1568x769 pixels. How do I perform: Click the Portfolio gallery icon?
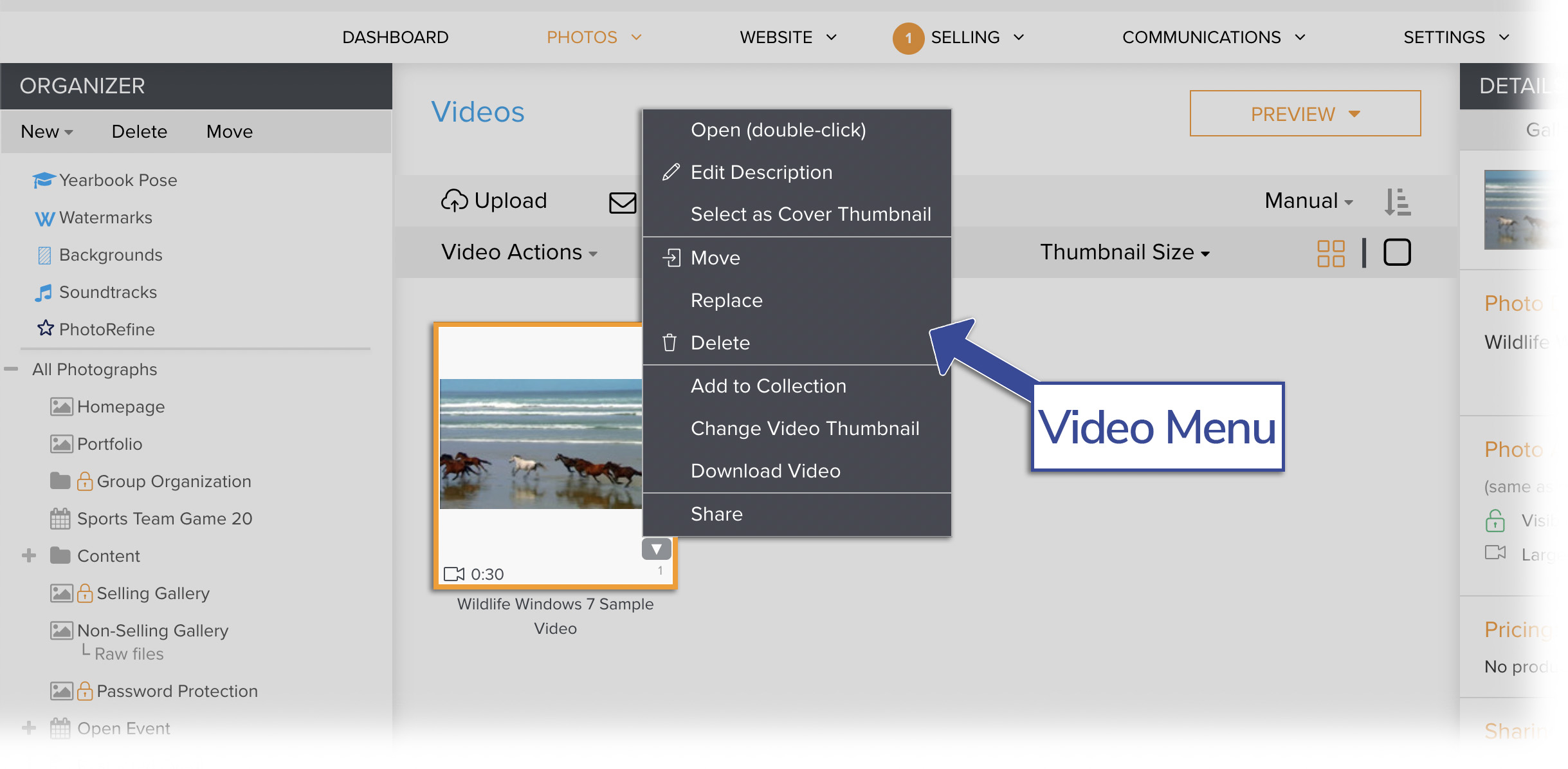pos(62,444)
